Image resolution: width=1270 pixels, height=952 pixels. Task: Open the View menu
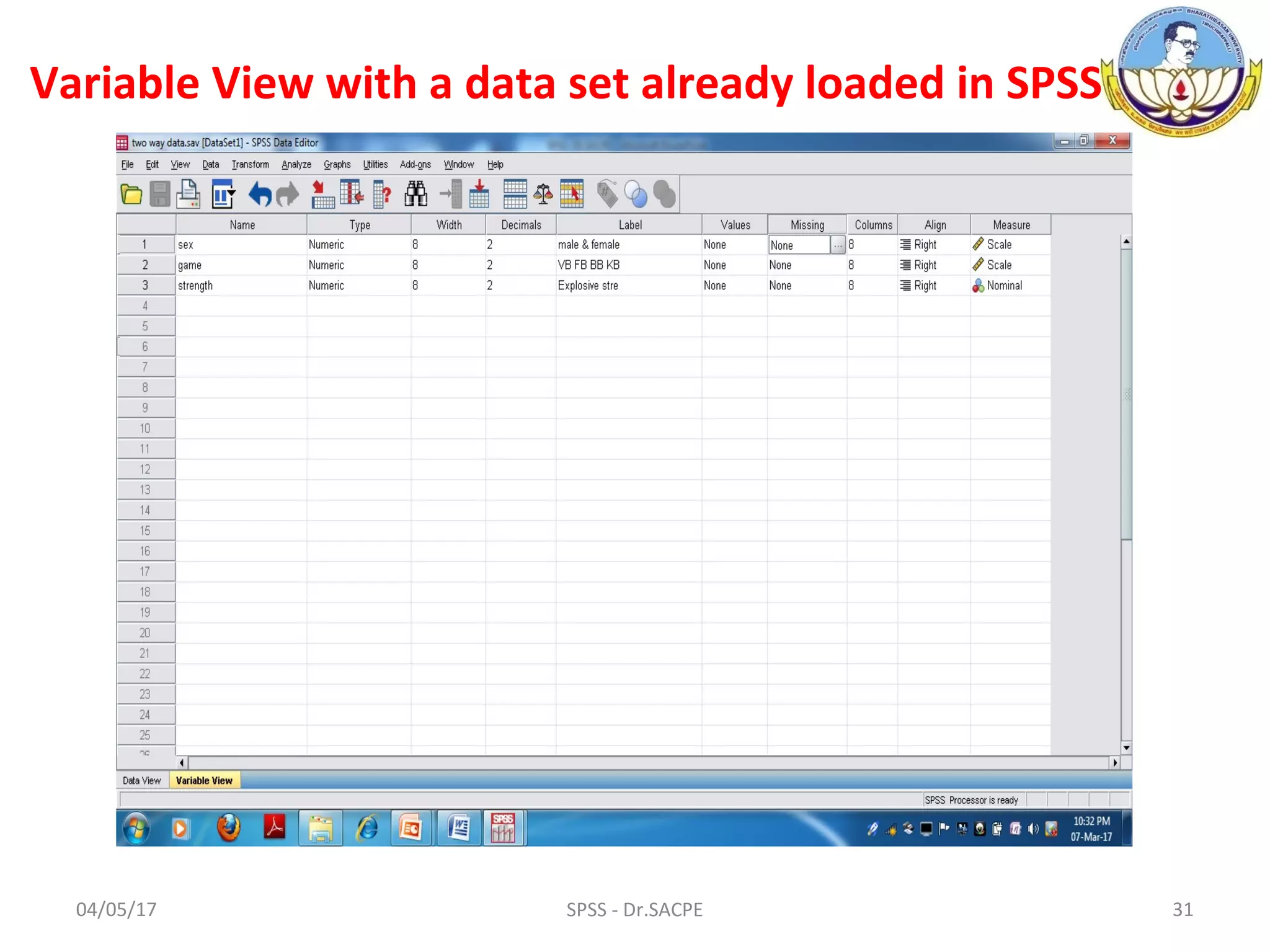click(x=180, y=164)
